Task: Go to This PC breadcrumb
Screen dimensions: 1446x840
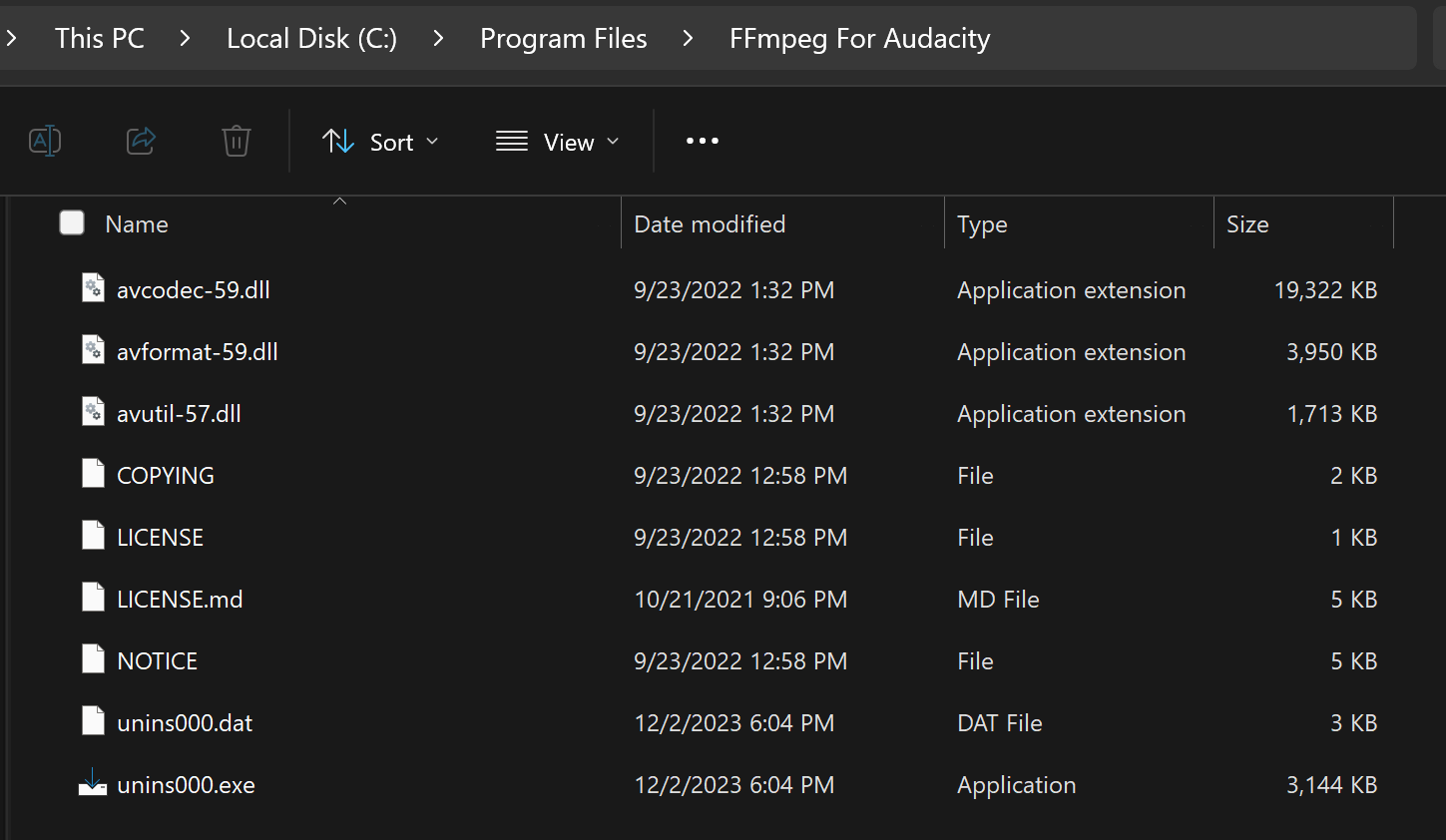Action: [x=100, y=38]
